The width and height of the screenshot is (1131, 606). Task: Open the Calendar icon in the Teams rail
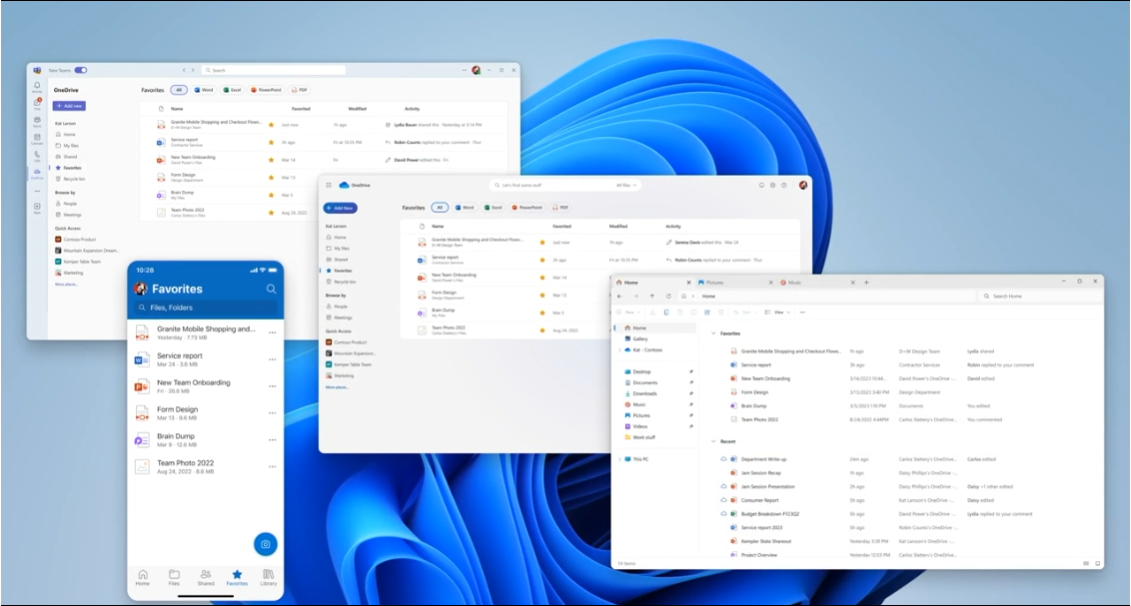pyautogui.click(x=38, y=139)
